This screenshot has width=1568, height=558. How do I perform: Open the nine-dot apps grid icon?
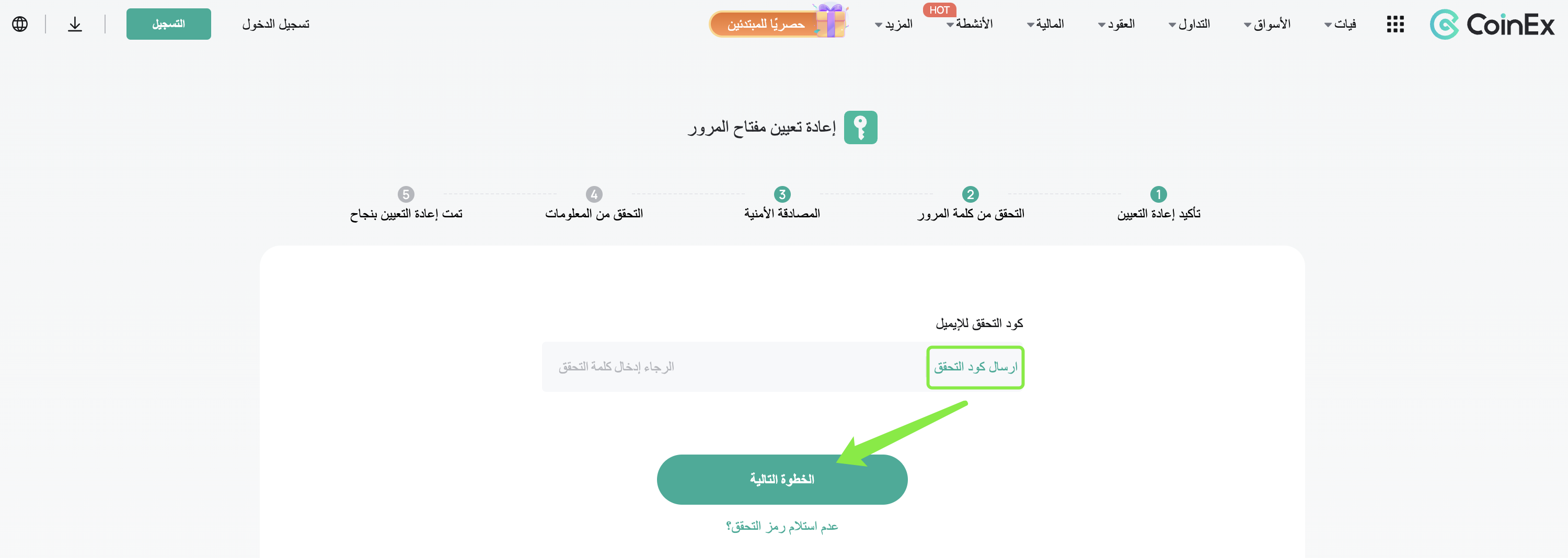click(1395, 25)
